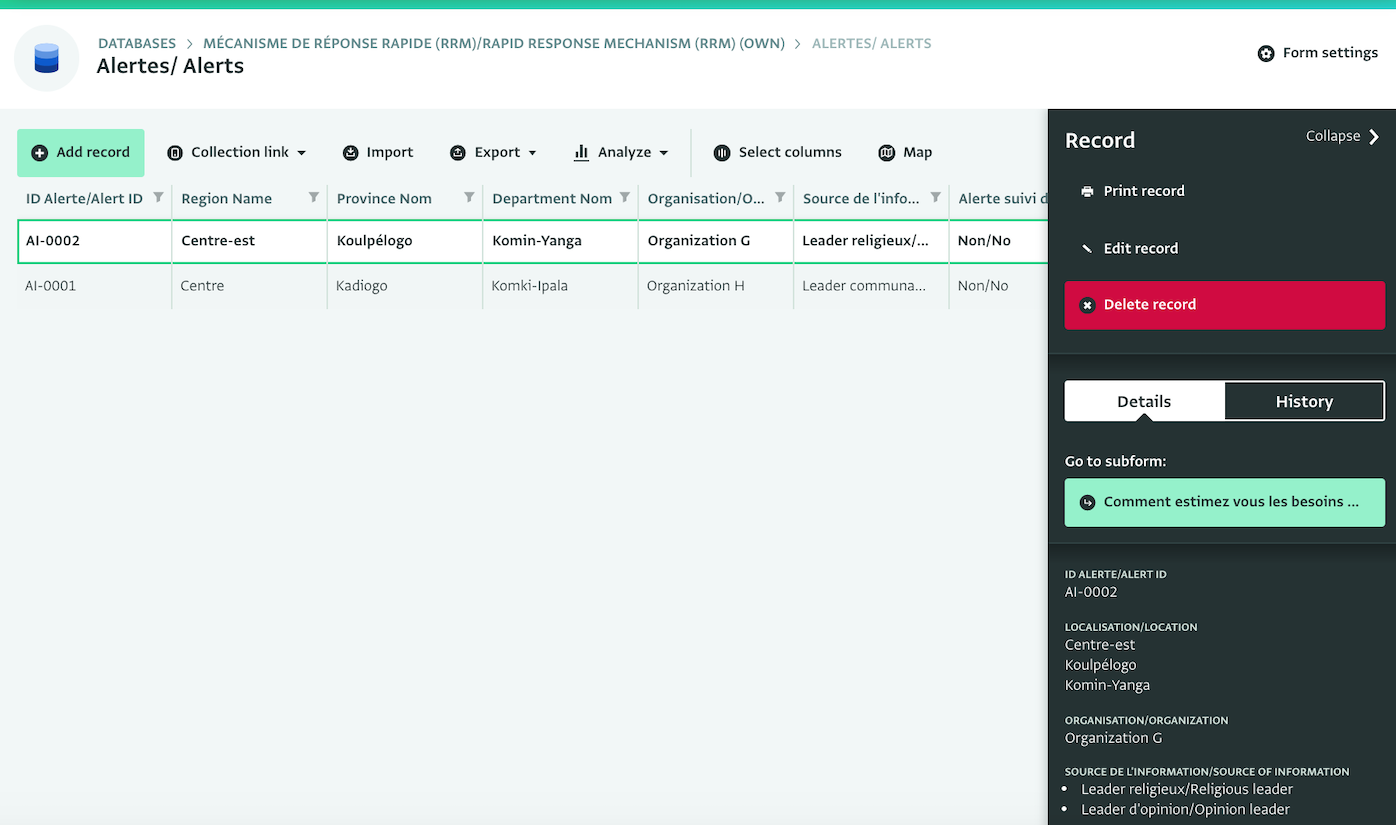Click the Leader communa… cell

click(872, 286)
